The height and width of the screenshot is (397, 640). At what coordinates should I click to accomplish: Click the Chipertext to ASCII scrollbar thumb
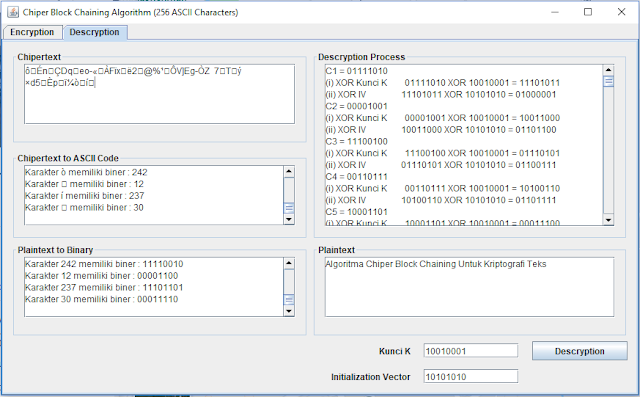[289, 208]
